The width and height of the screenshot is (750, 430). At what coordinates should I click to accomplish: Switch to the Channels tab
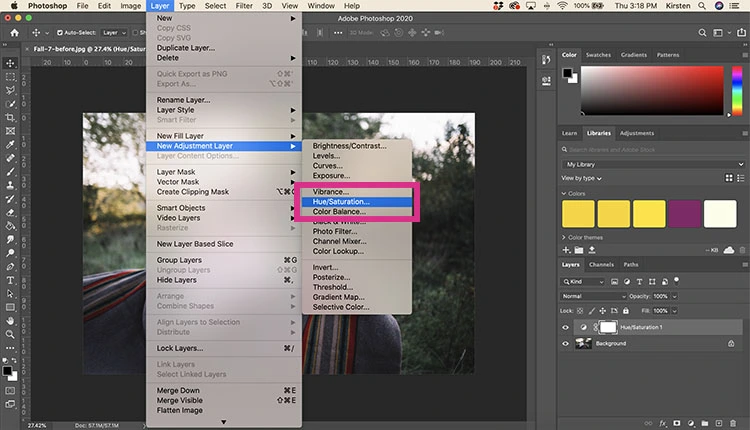point(601,265)
